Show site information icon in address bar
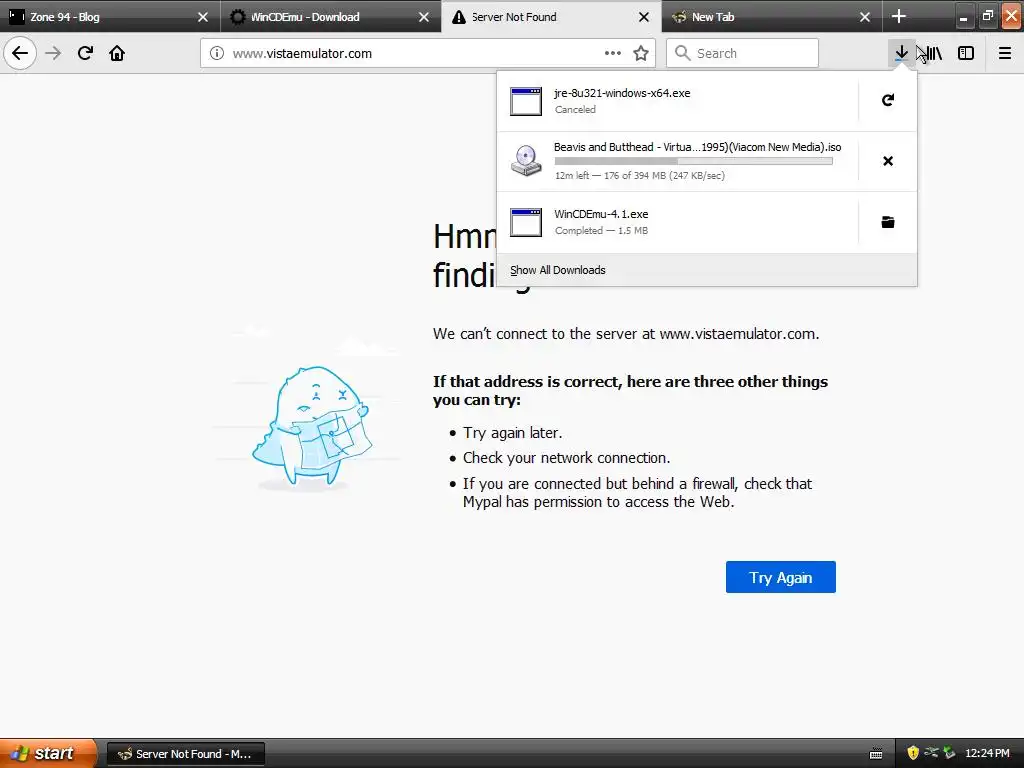This screenshot has height=768, width=1024. (x=217, y=53)
